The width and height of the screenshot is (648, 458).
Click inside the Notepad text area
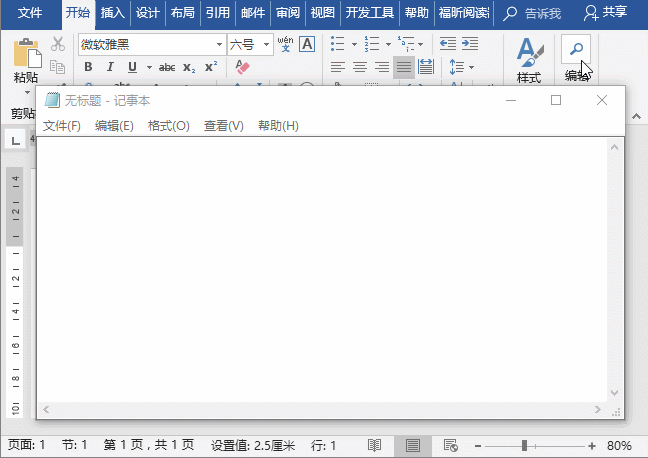(x=322, y=270)
